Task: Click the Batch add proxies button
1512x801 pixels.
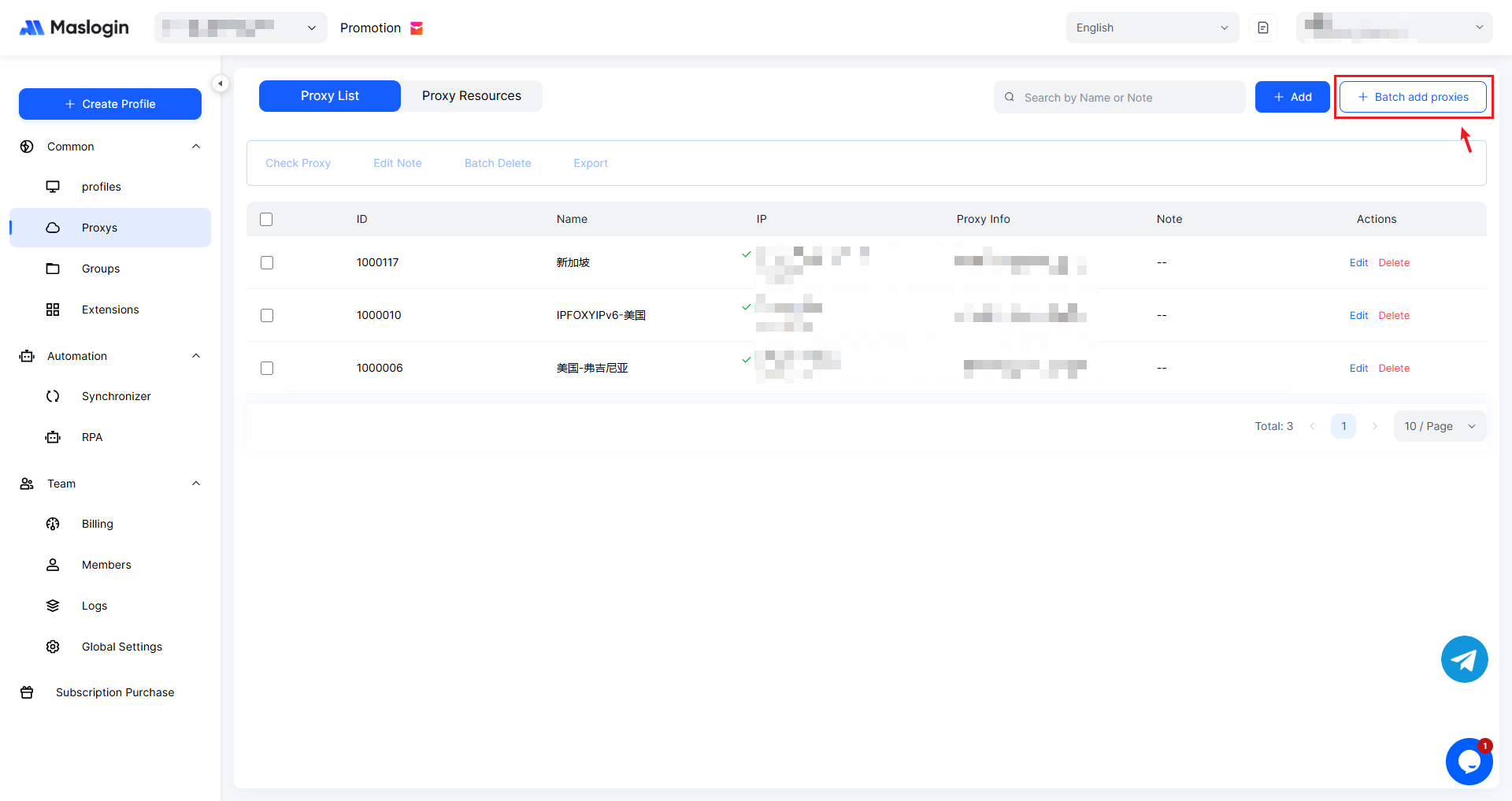Action: [1413, 97]
